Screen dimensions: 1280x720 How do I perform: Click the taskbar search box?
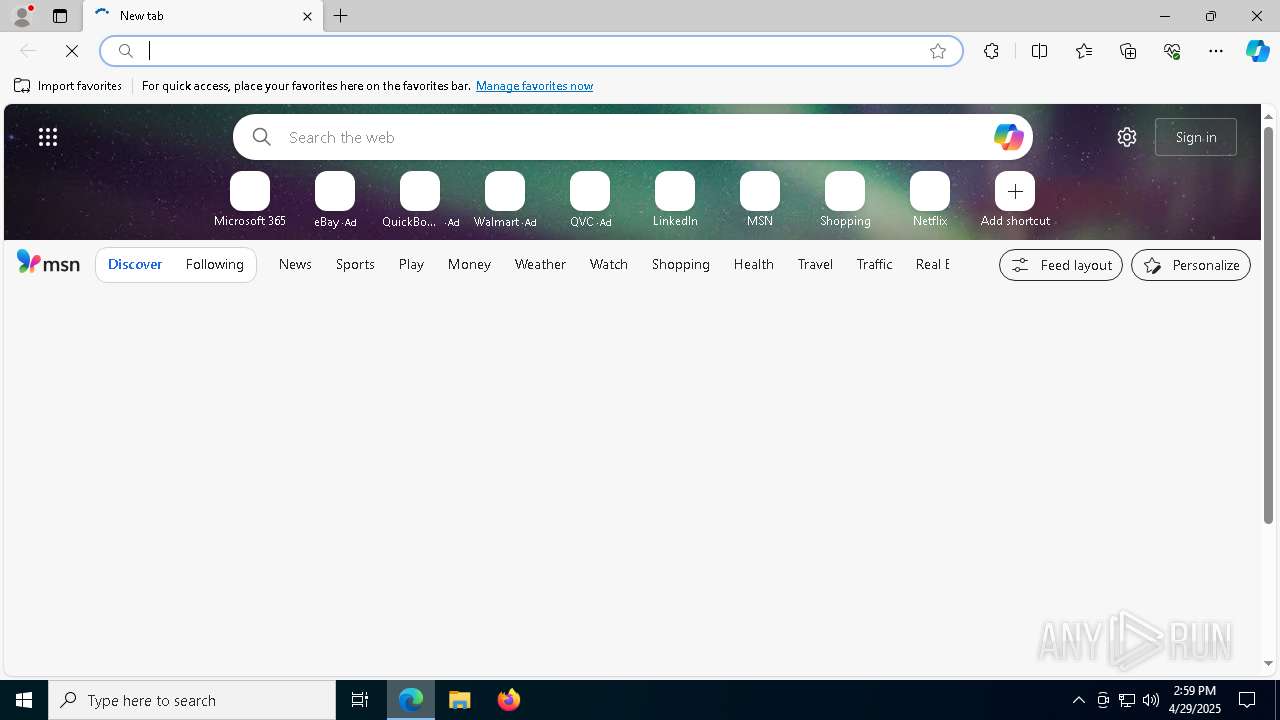(x=192, y=700)
